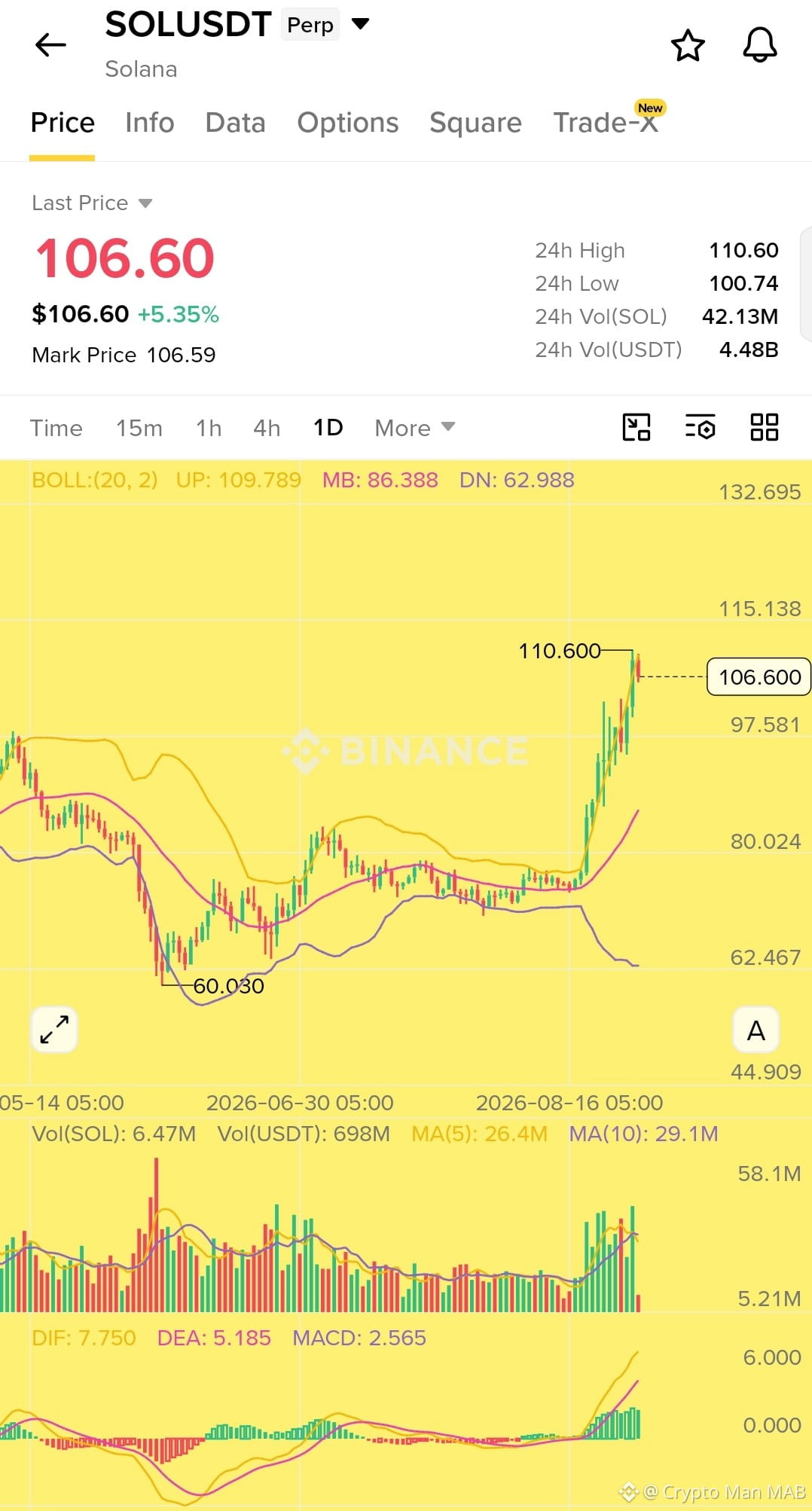This screenshot has width=812, height=1511.
Task: Select the 1D chart interval
Action: [328, 428]
